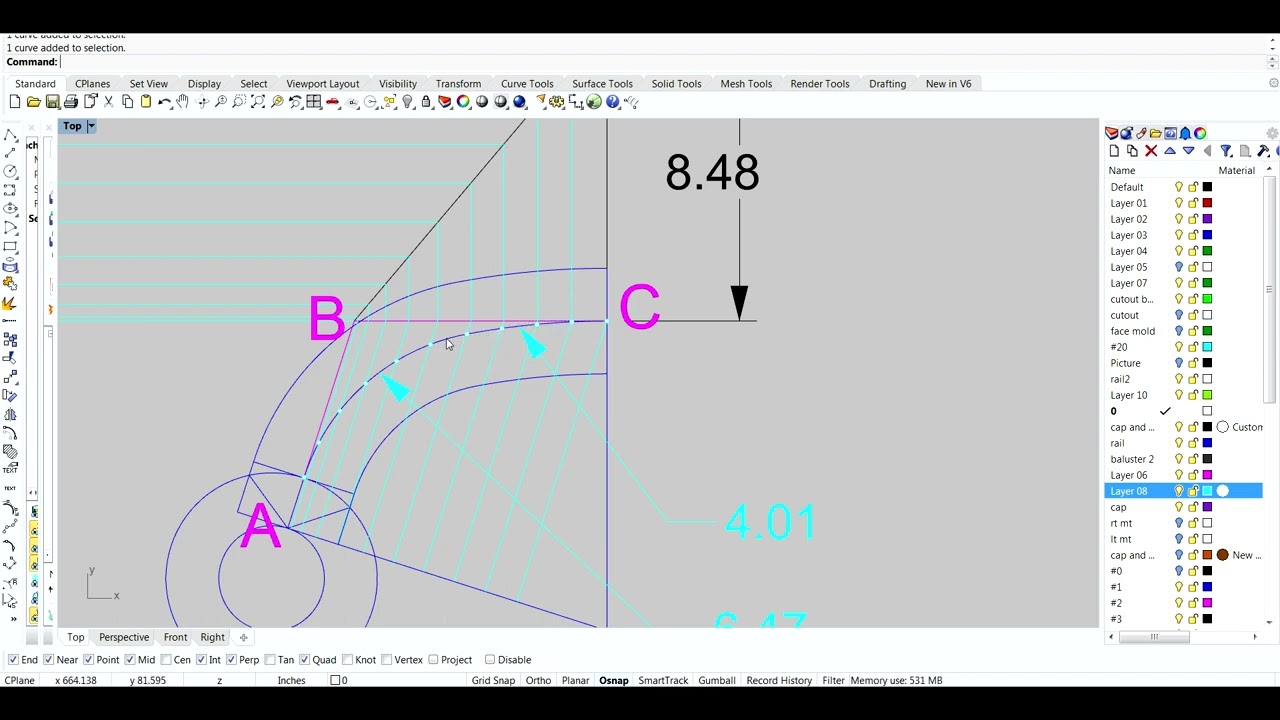Toggle Osnap in status bar
The width and height of the screenshot is (1280, 720).
click(x=614, y=680)
